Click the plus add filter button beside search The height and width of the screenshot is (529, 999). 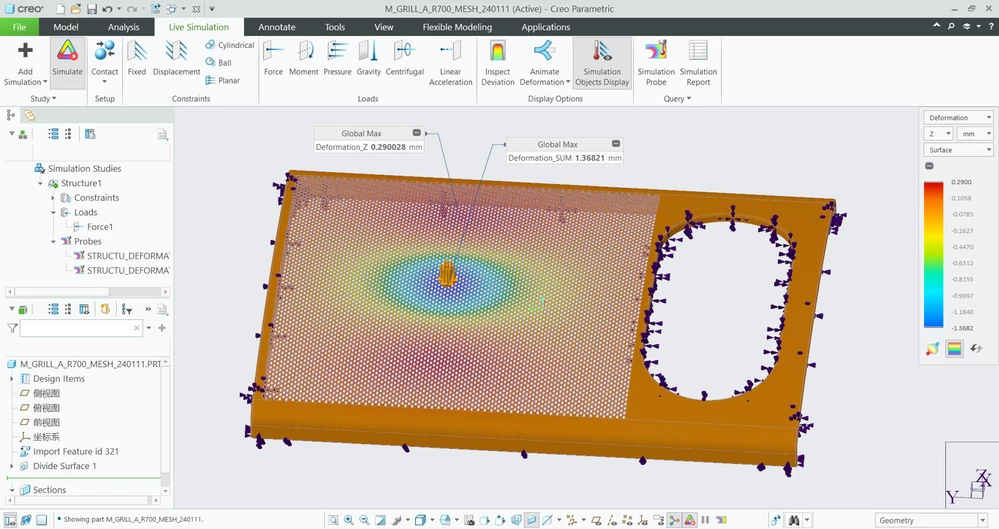(162, 328)
